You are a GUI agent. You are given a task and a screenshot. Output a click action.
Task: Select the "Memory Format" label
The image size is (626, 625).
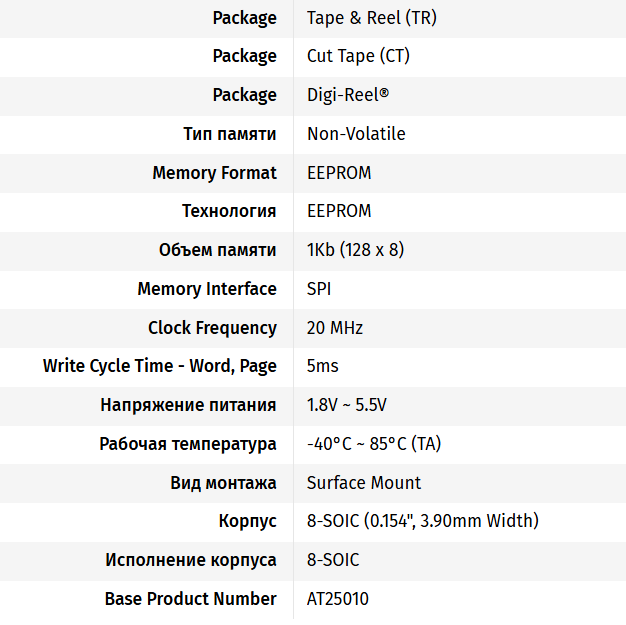point(214,173)
